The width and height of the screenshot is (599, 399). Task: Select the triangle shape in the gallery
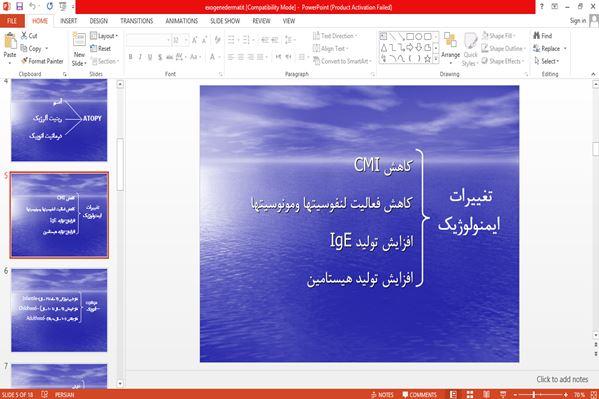[384, 48]
